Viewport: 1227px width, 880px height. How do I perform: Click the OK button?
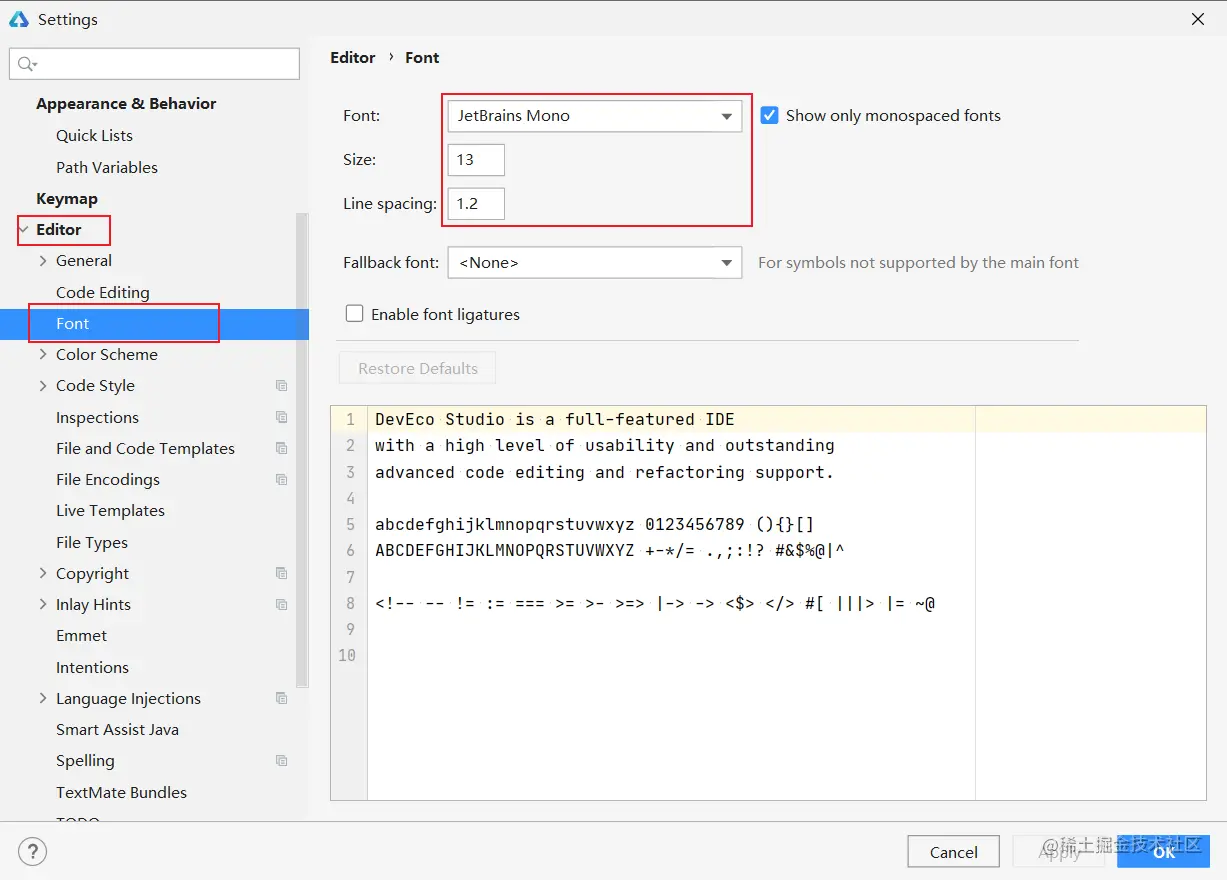click(1163, 852)
